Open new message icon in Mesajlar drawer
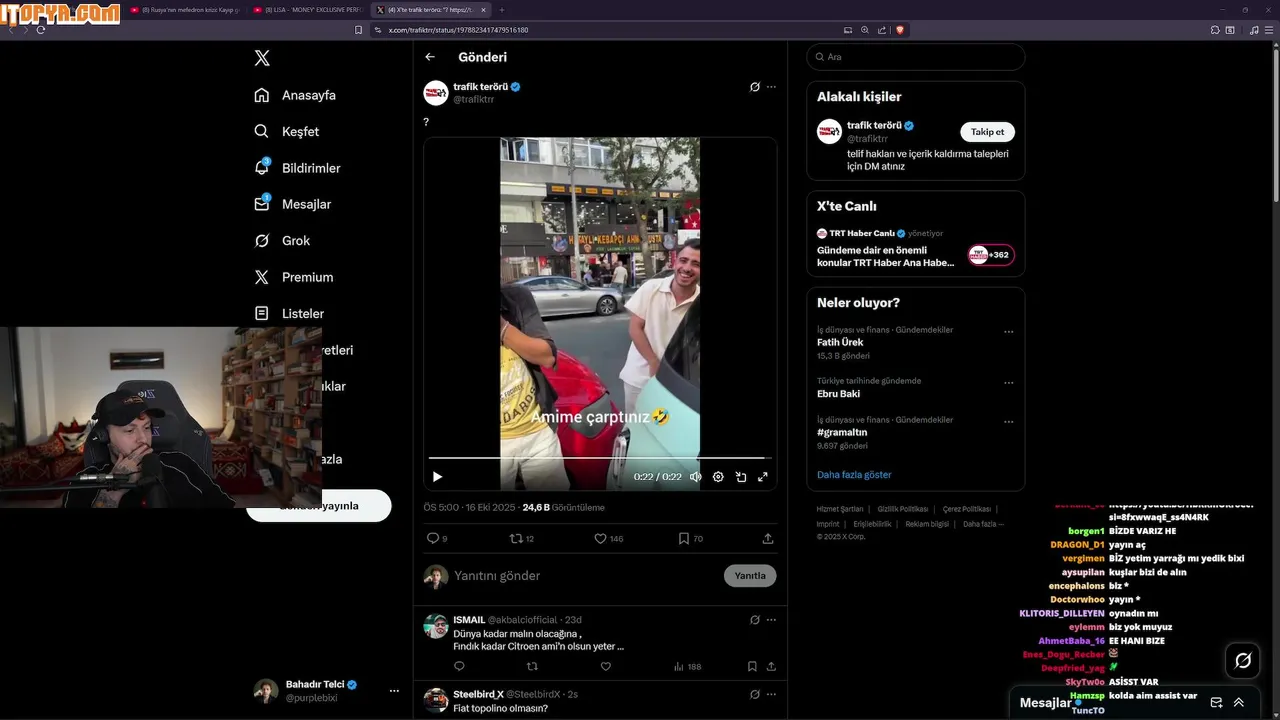1280x720 pixels. click(1217, 703)
